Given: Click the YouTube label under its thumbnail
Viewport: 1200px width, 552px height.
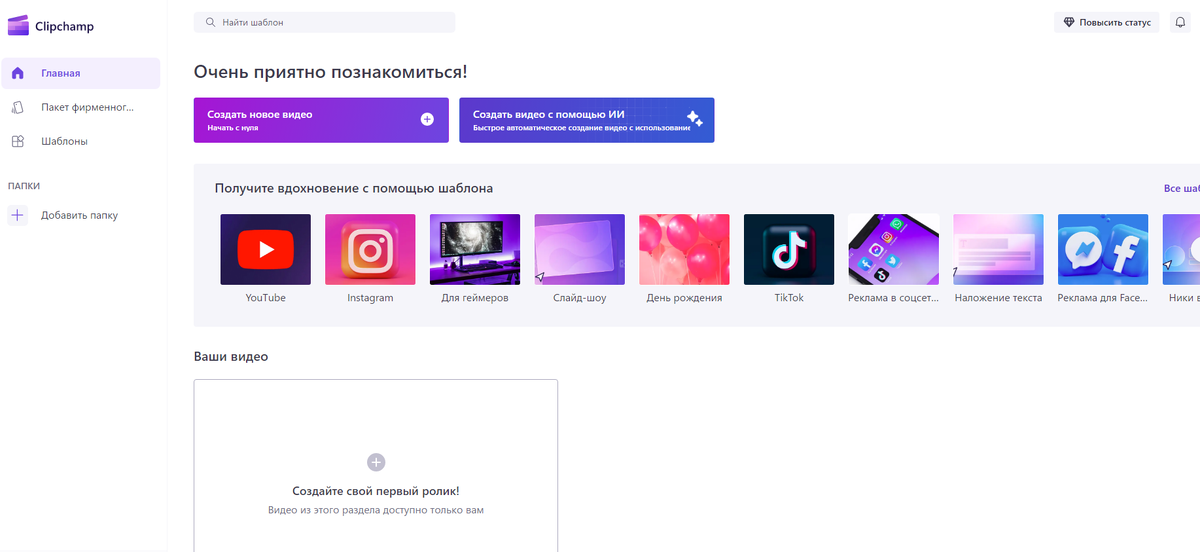Looking at the screenshot, I should click(x=266, y=298).
